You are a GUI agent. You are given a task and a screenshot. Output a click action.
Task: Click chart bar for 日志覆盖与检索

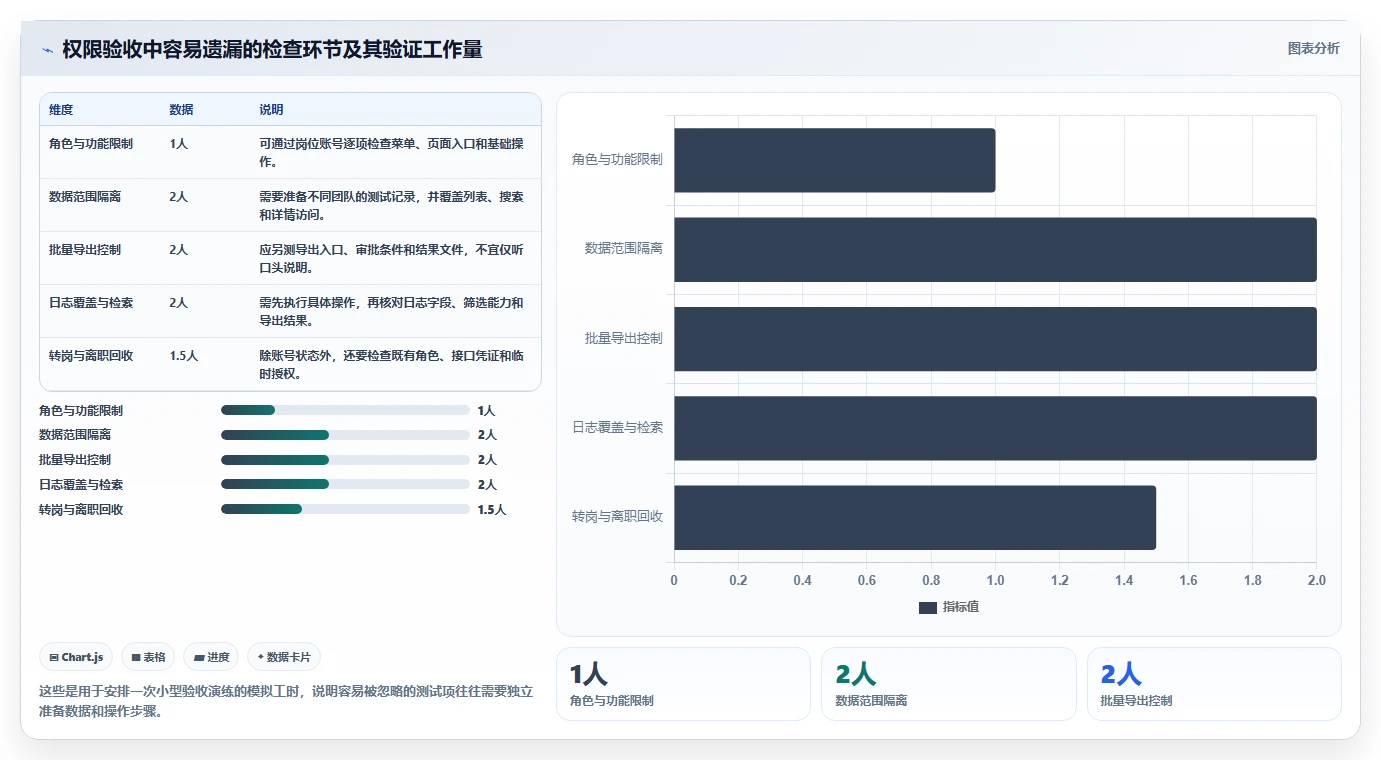pos(995,428)
